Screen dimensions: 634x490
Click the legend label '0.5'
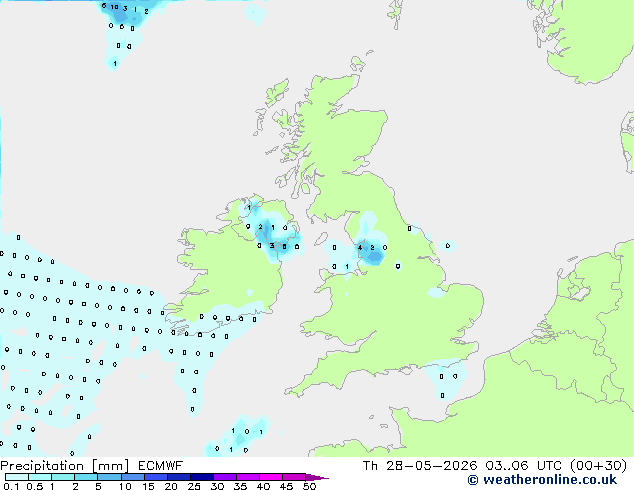pos(35,486)
